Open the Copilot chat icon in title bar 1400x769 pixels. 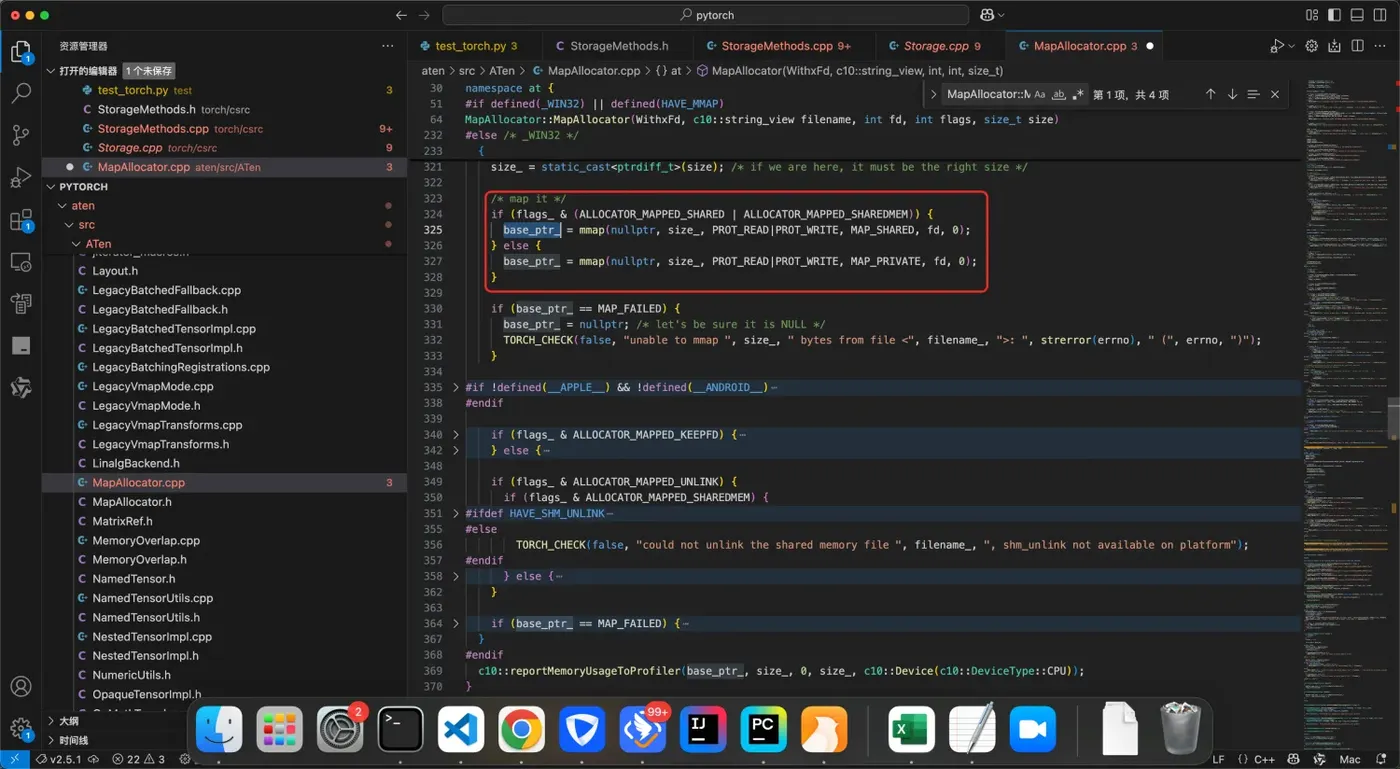987,15
